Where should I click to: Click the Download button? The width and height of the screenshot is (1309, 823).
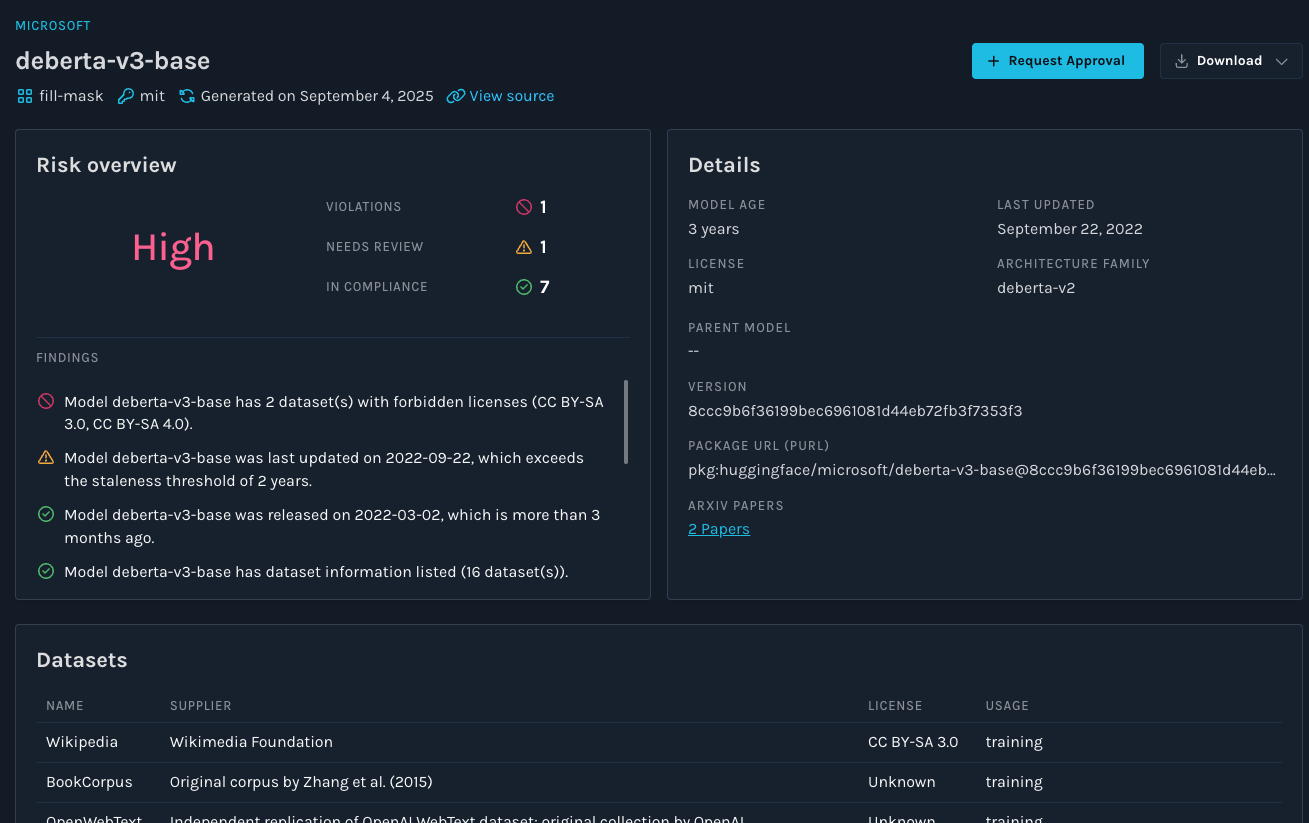point(1231,61)
